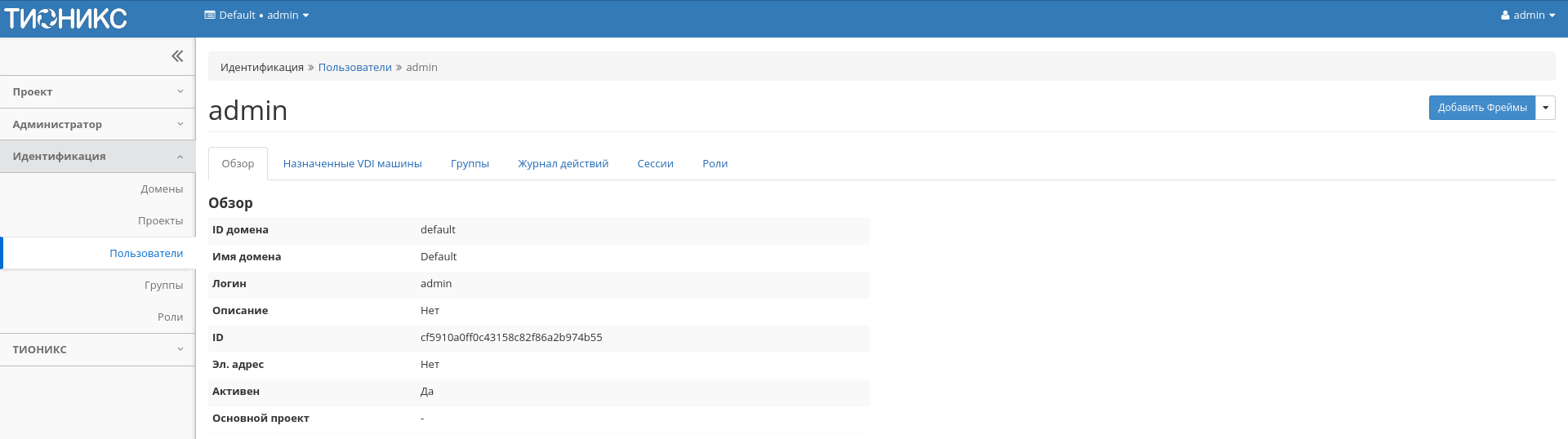This screenshot has height=439, width=1568.
Task: Open Группы in the sidebar
Action: (163, 286)
